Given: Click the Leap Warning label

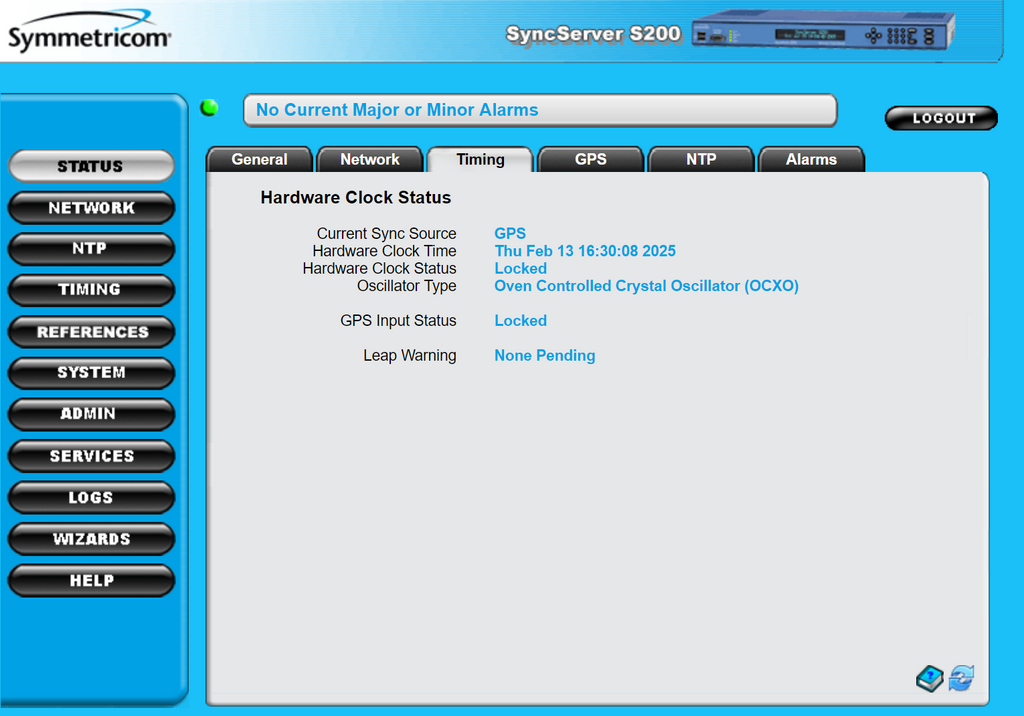Looking at the screenshot, I should point(410,355).
